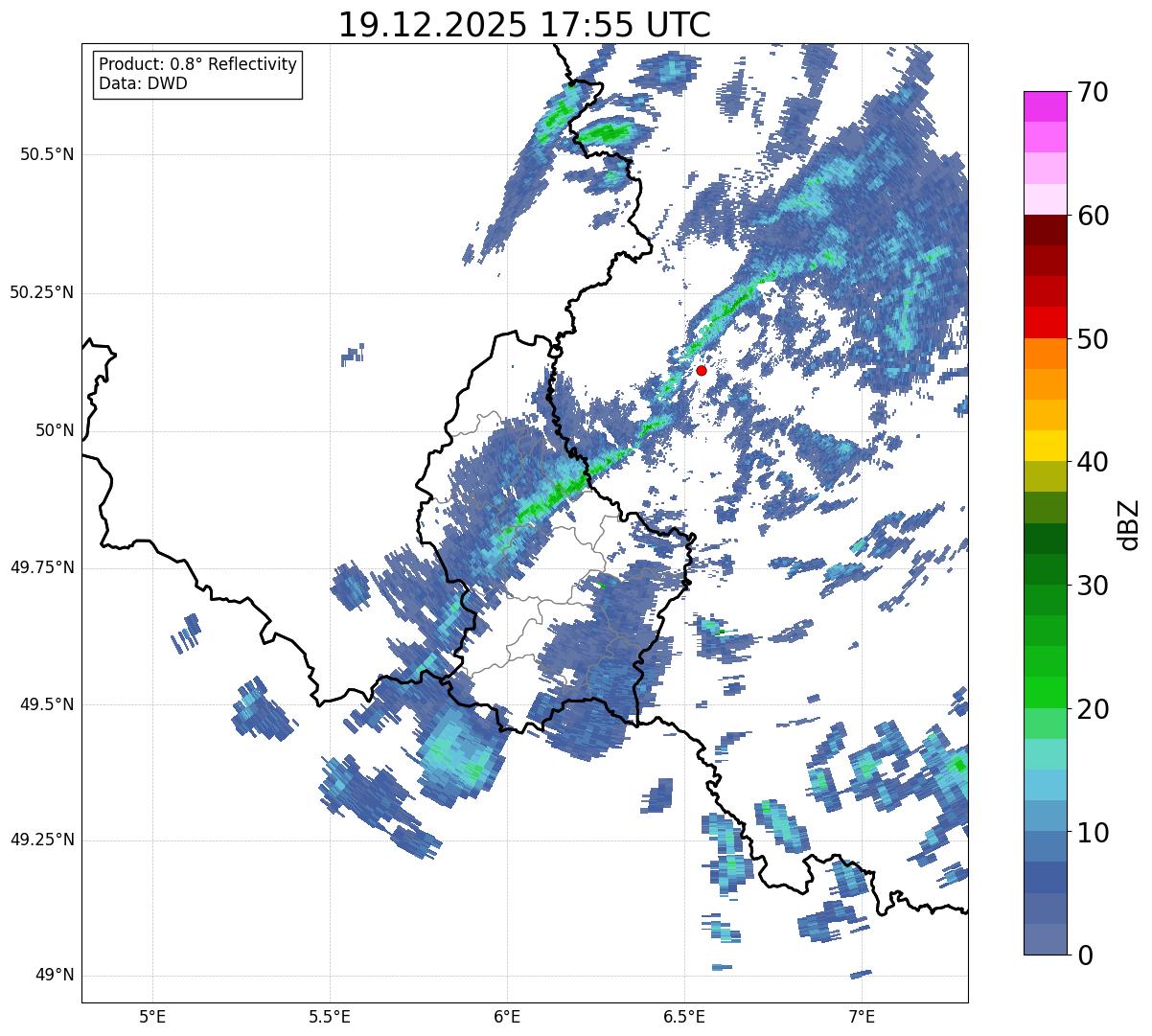Click the 5°E longitude label
1152x1036 pixels.
pos(152,1016)
